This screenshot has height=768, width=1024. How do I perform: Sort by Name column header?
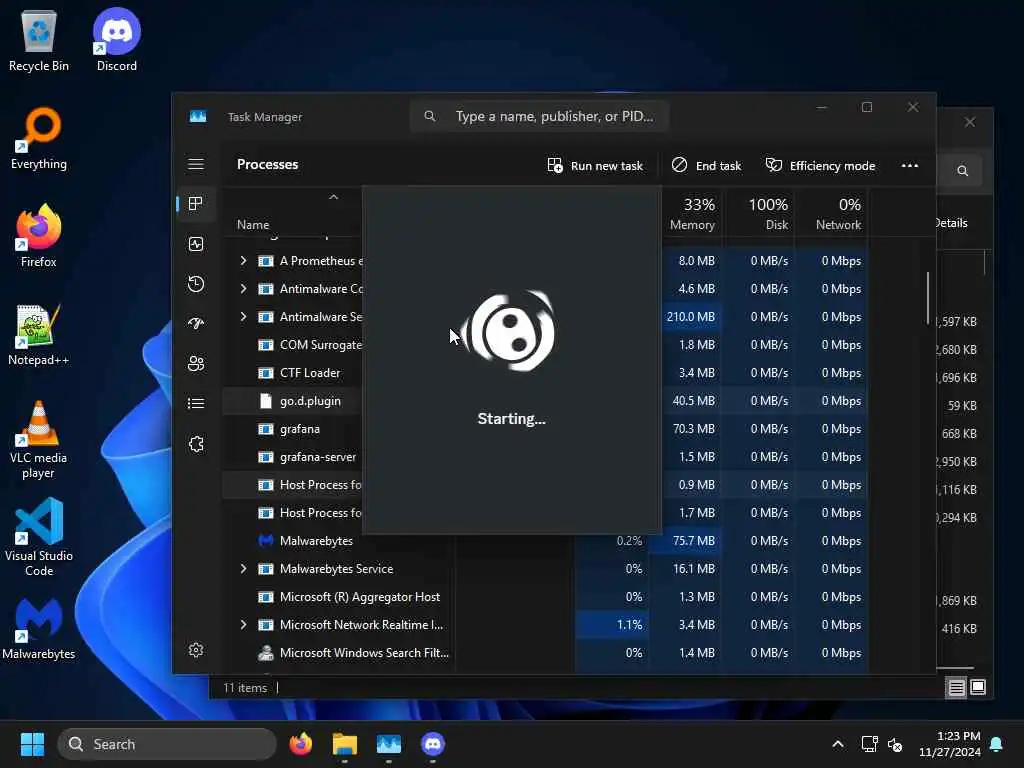(253, 225)
